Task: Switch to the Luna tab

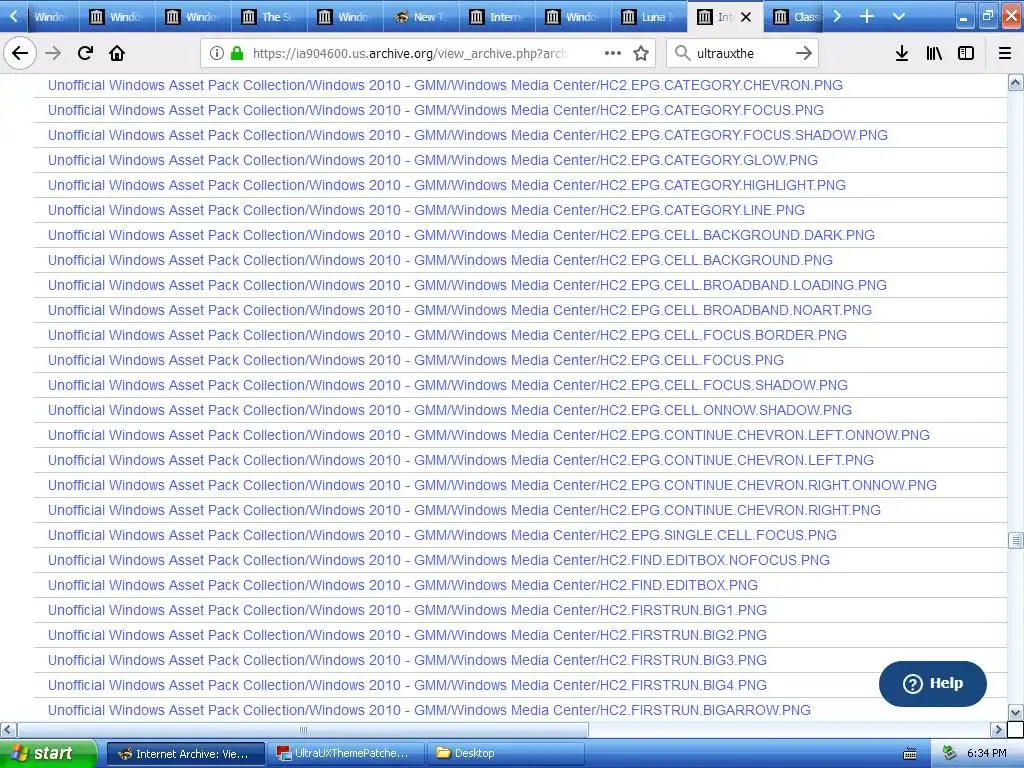Action: click(x=648, y=17)
